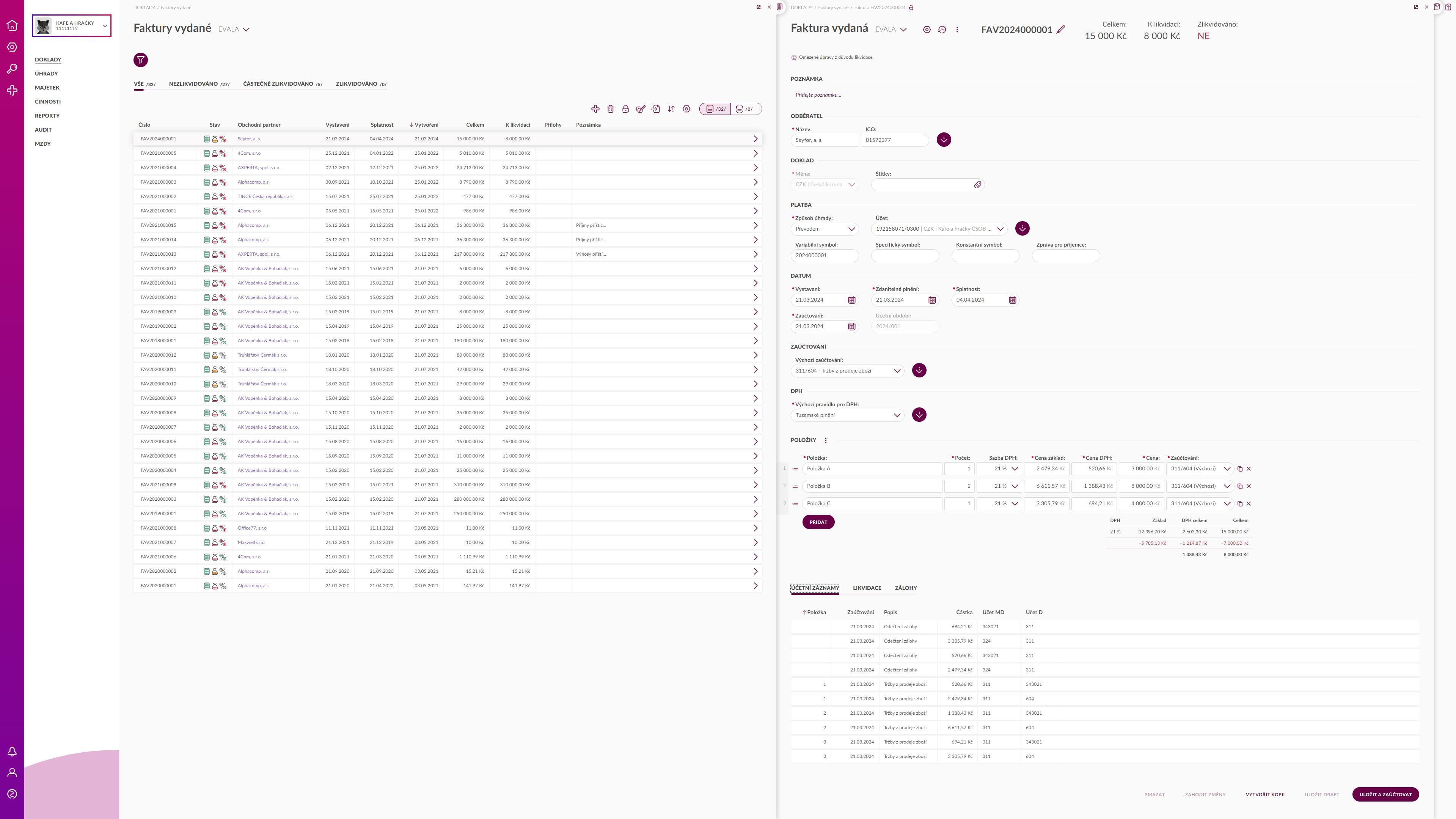Image resolution: width=1456 pixels, height=819 pixels.
Task: Open calendar for Splatnost date
Action: (1012, 300)
